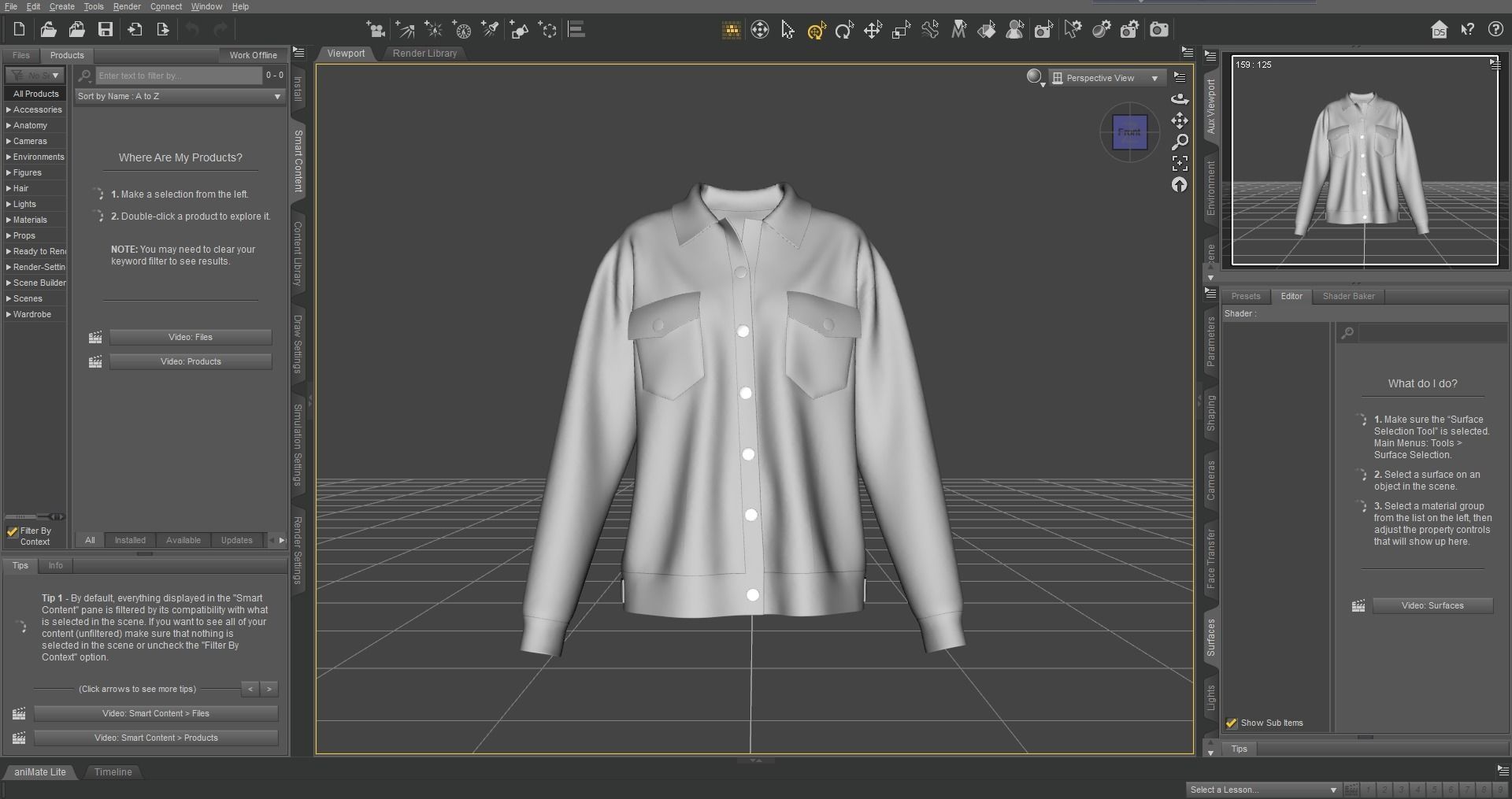This screenshot has height=799, width=1512.
Task: Select the Region Navigator tool
Action: coord(1015,30)
